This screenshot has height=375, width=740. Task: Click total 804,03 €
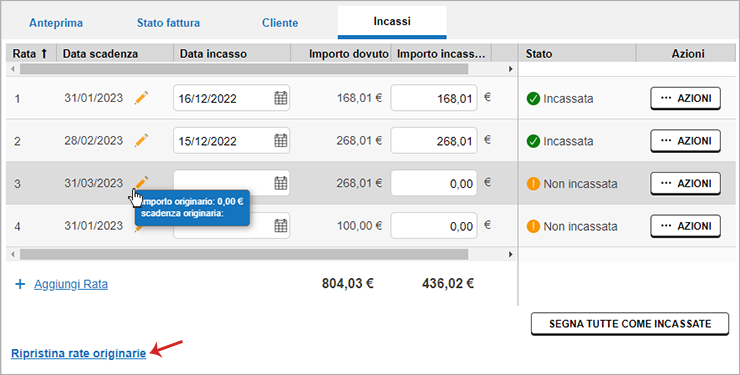(x=347, y=283)
